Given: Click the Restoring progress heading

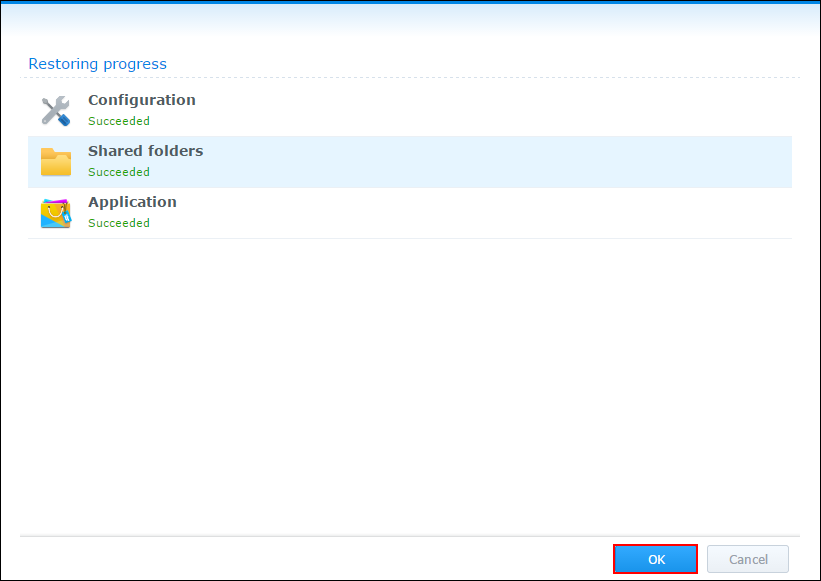Looking at the screenshot, I should pos(97,64).
